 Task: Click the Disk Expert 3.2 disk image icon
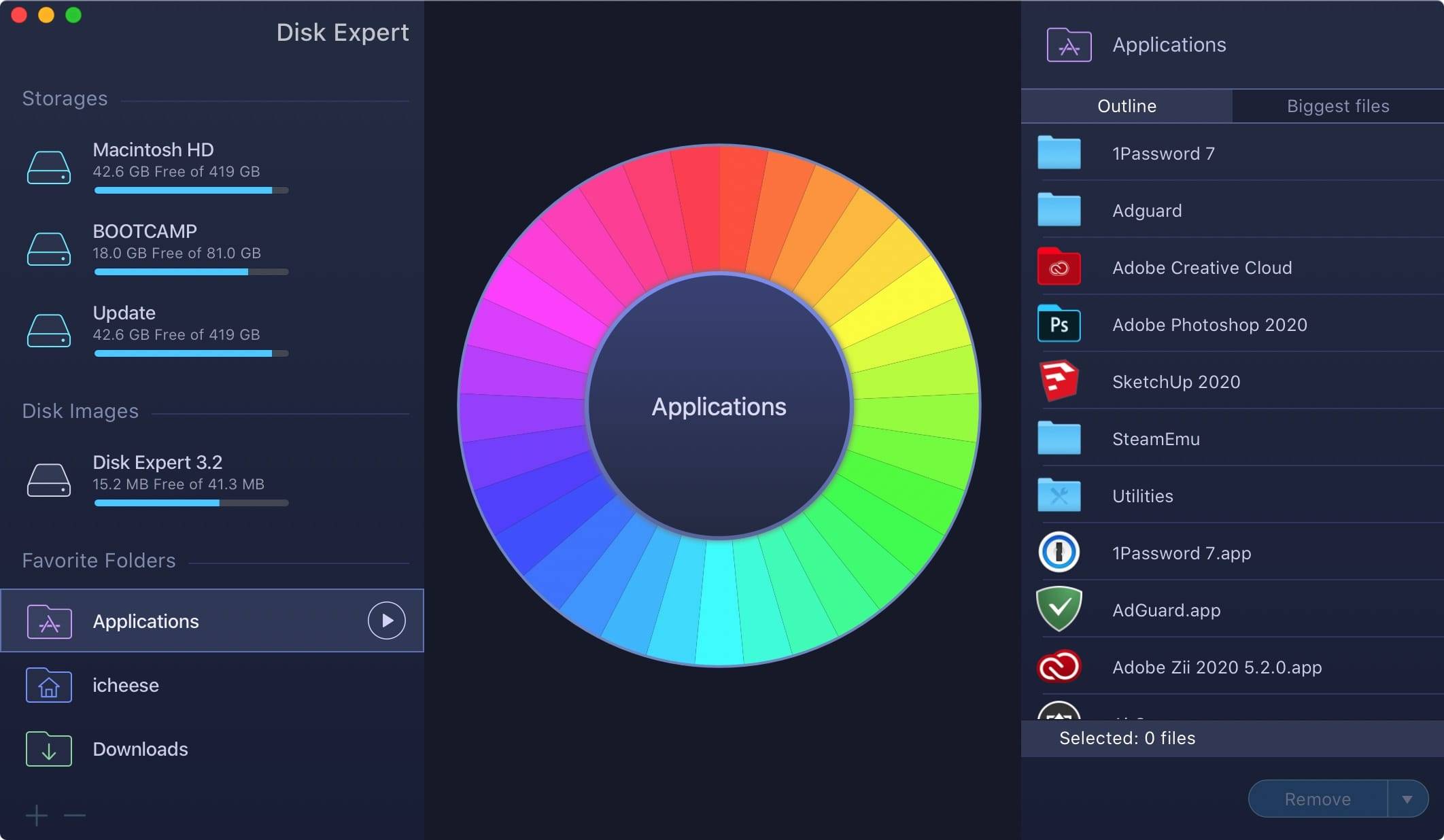tap(48, 480)
